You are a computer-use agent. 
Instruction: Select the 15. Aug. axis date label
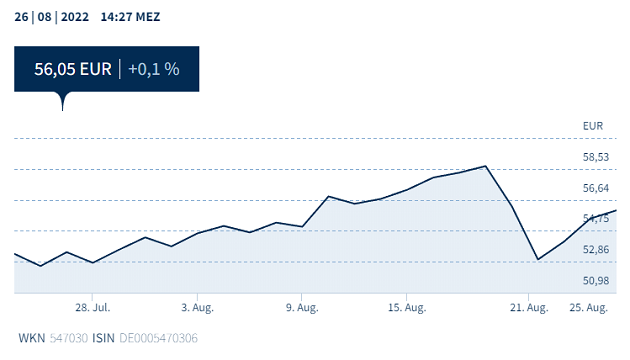tap(407, 307)
